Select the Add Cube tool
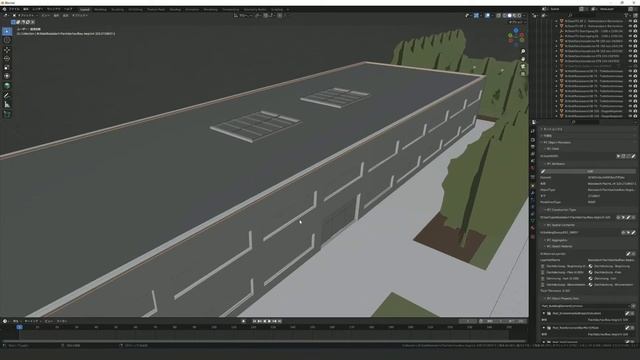This screenshot has height=360, width=640. (7, 114)
